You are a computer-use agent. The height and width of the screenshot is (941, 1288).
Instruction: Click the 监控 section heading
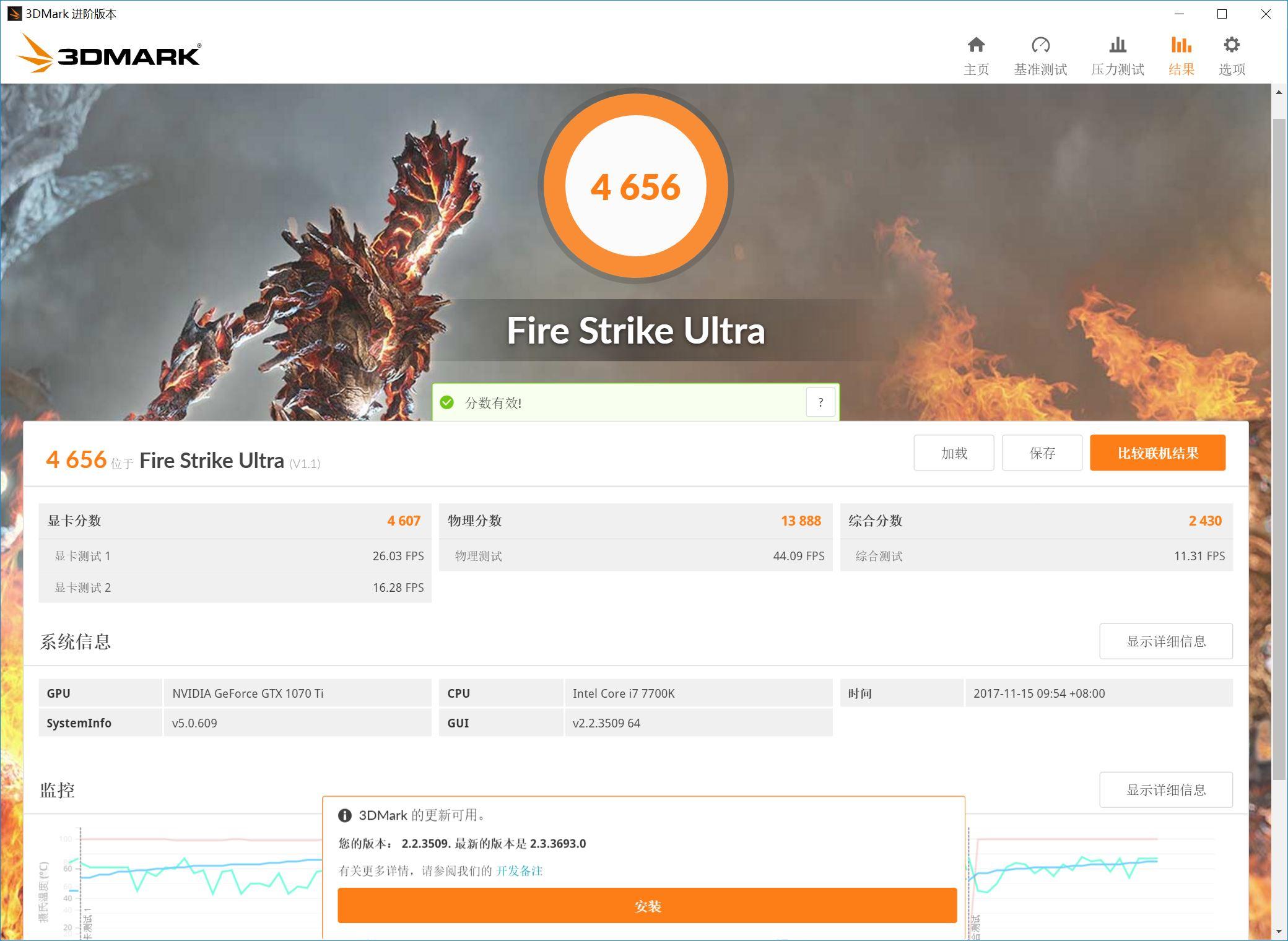point(58,791)
